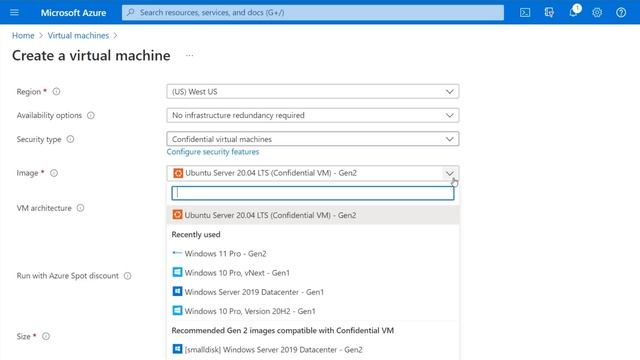Focus the image filter text box
This screenshot has height=360, width=640.
click(x=313, y=193)
